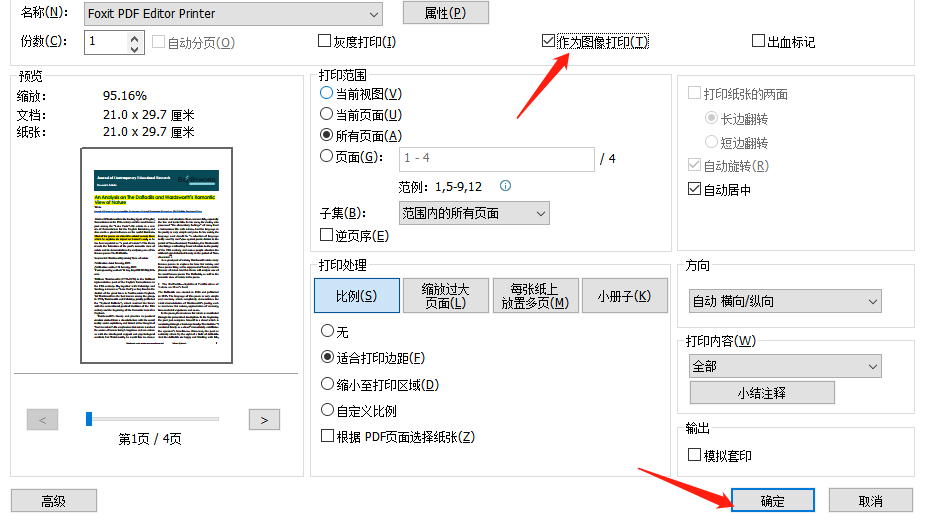Choose 自定义比例 custom scale option

[x=327, y=410]
